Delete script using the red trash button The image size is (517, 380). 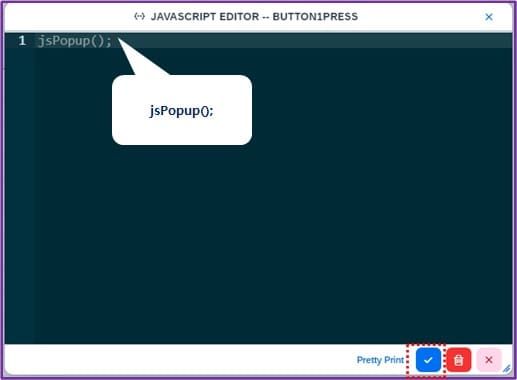(x=459, y=360)
